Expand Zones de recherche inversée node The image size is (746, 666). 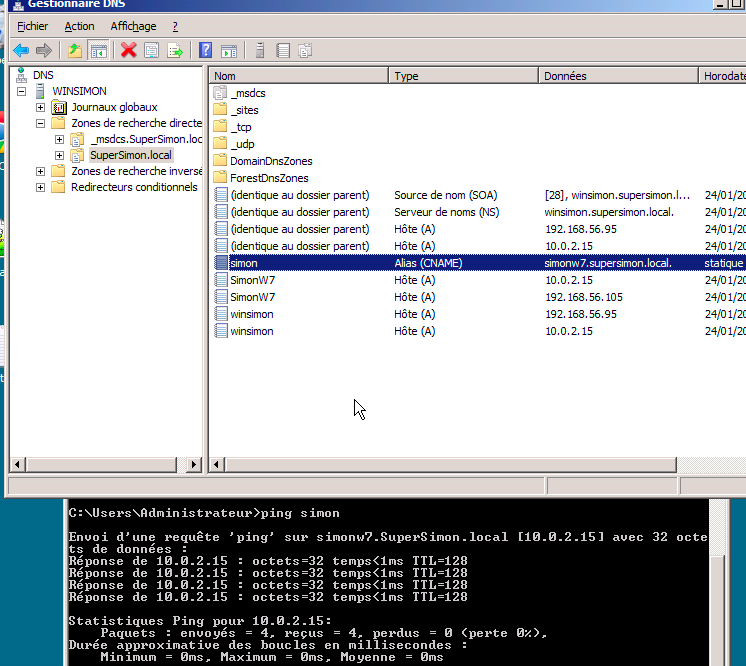pos(40,171)
